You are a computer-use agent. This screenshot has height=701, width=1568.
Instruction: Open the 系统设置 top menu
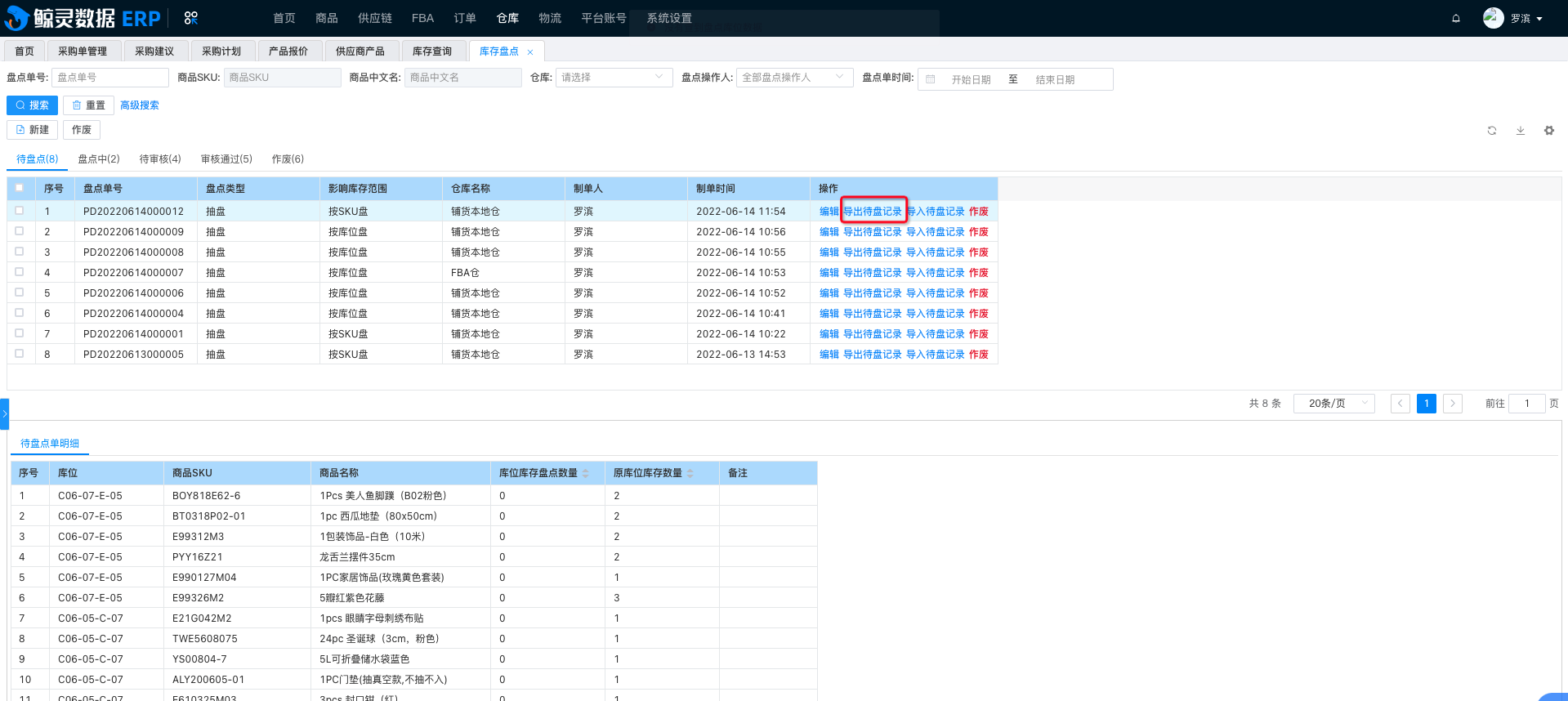click(x=669, y=18)
